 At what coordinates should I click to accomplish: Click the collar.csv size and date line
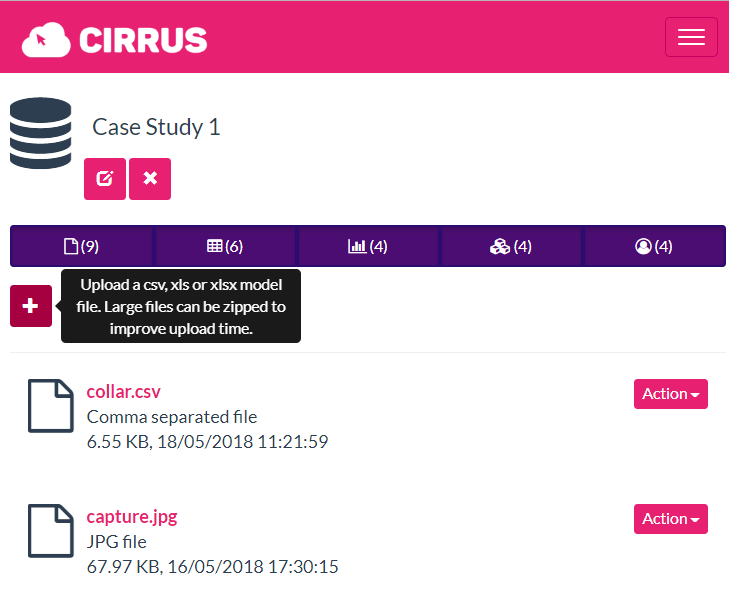[207, 441]
